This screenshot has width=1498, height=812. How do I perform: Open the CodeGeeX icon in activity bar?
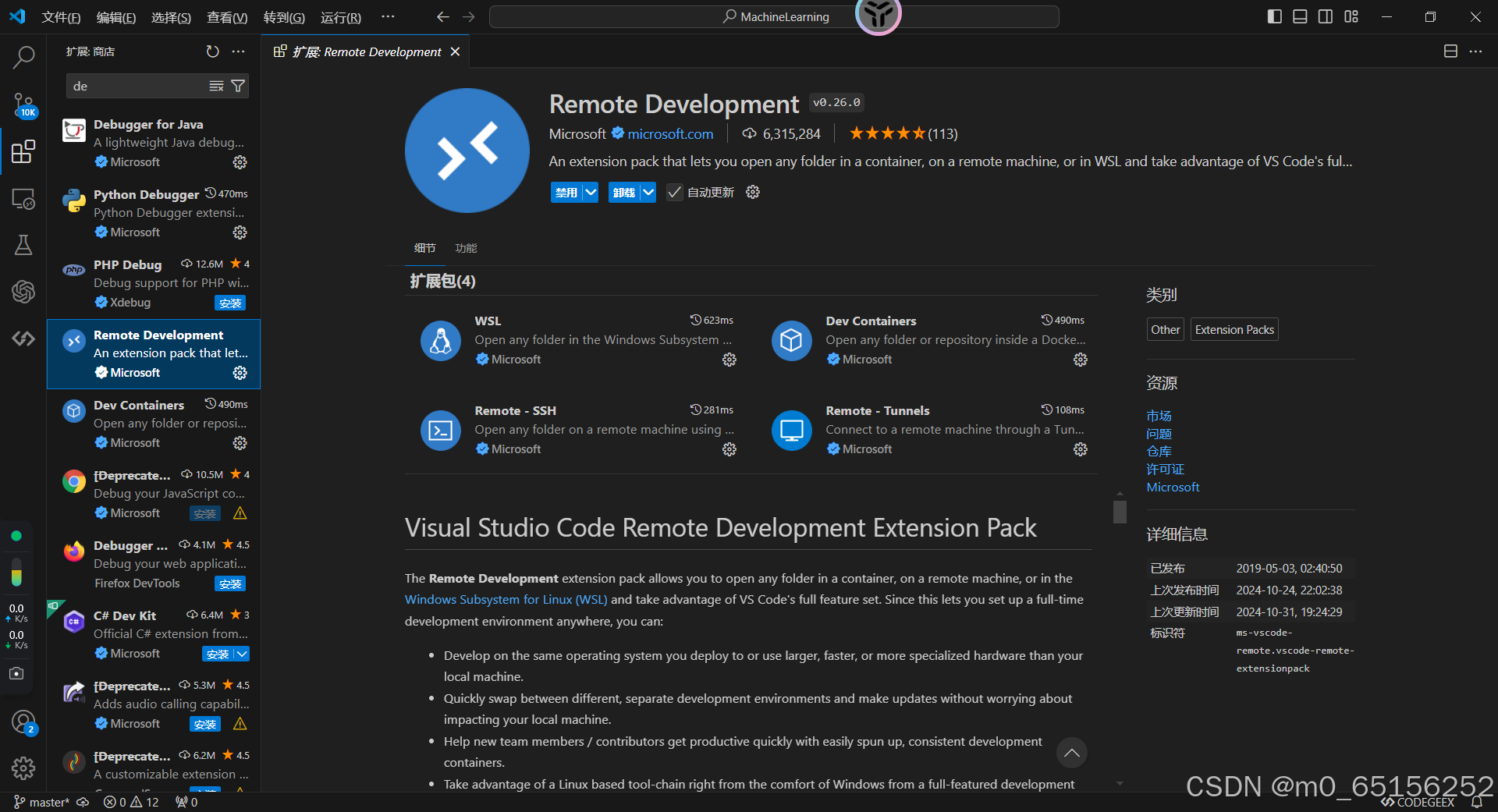point(23,339)
